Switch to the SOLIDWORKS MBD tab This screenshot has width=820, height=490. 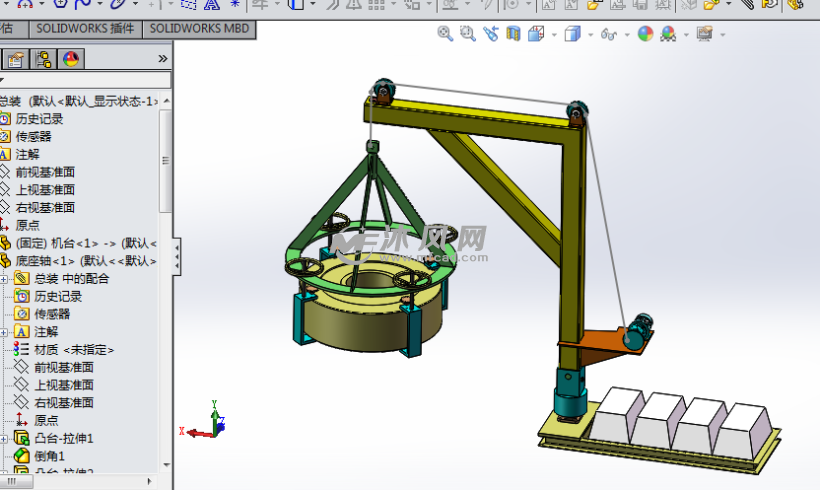[x=200, y=28]
